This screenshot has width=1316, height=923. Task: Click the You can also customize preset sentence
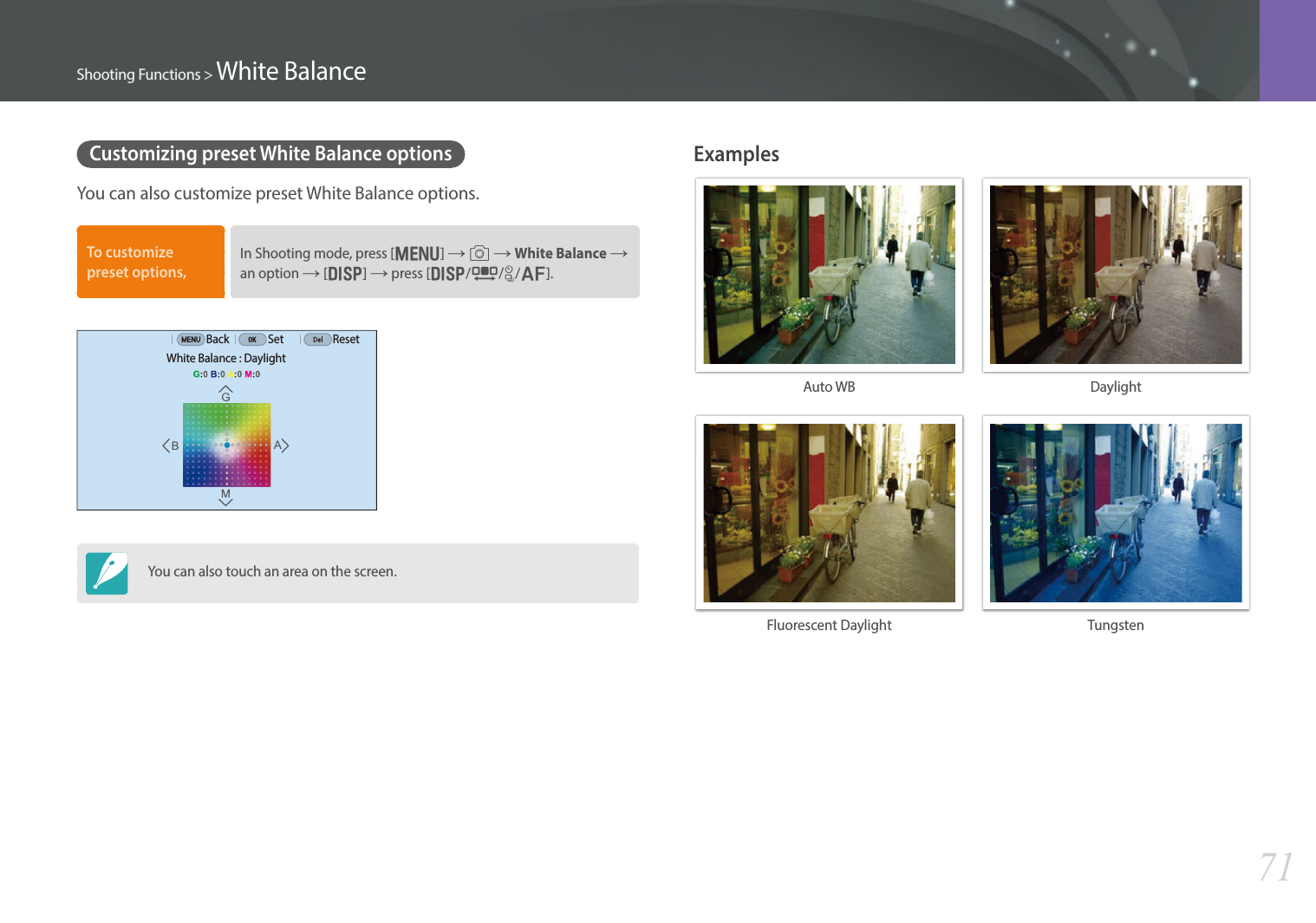(x=278, y=193)
